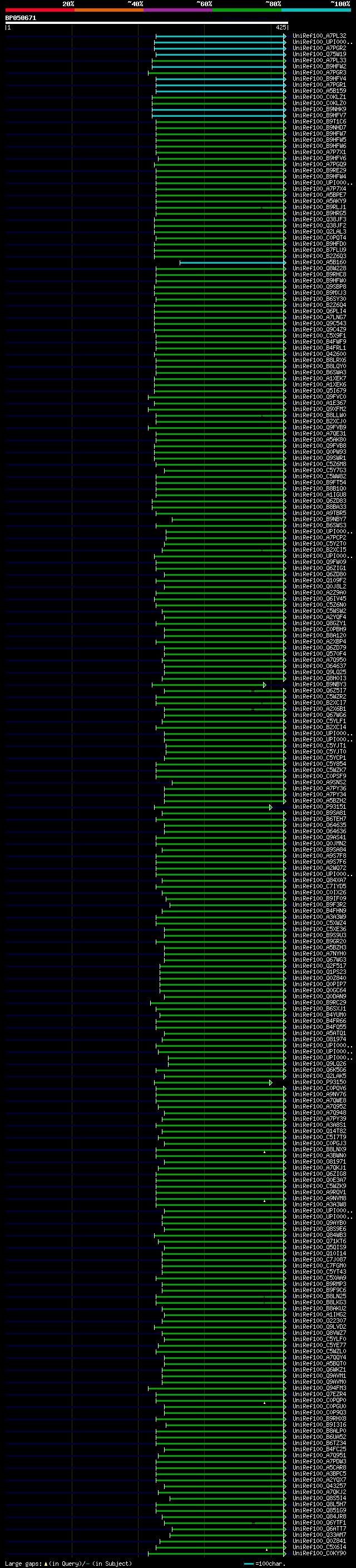Open hit UniRef100_Q9AS41

point(319,837)
